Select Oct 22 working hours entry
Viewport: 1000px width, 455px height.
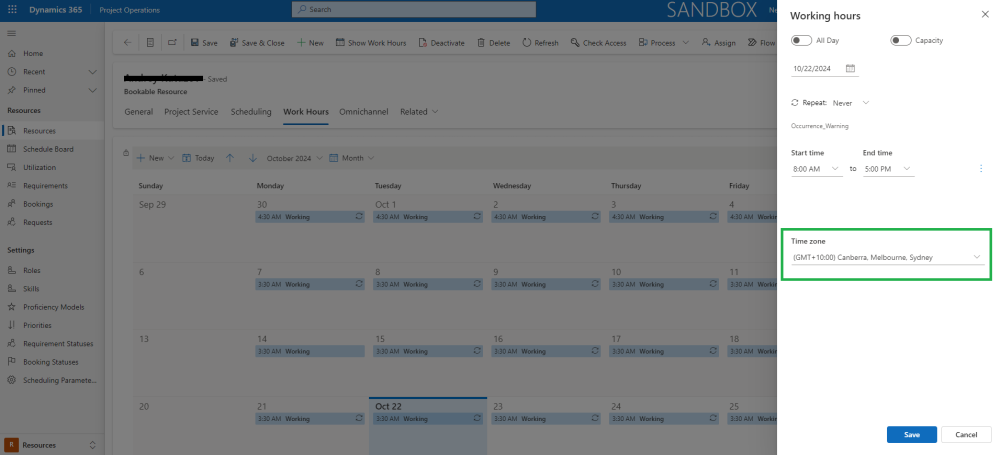coord(427,419)
